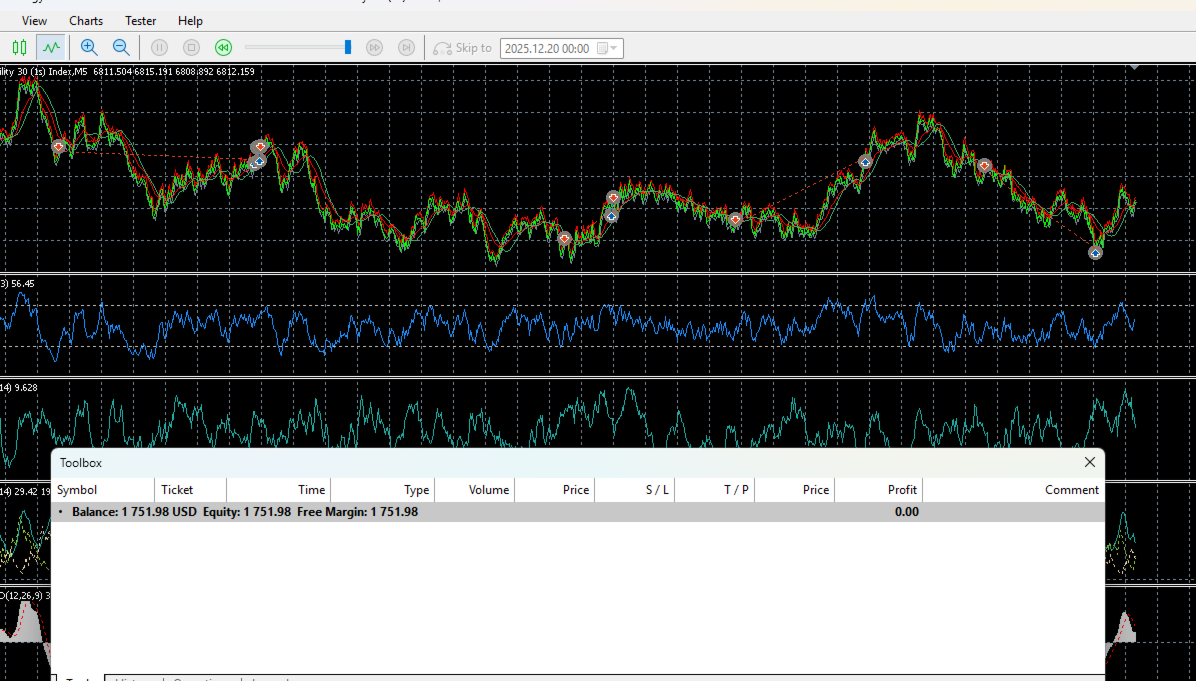This screenshot has height=681, width=1196.
Task: Open the Skip to date calendar dropdown
Action: pyautogui.click(x=608, y=48)
